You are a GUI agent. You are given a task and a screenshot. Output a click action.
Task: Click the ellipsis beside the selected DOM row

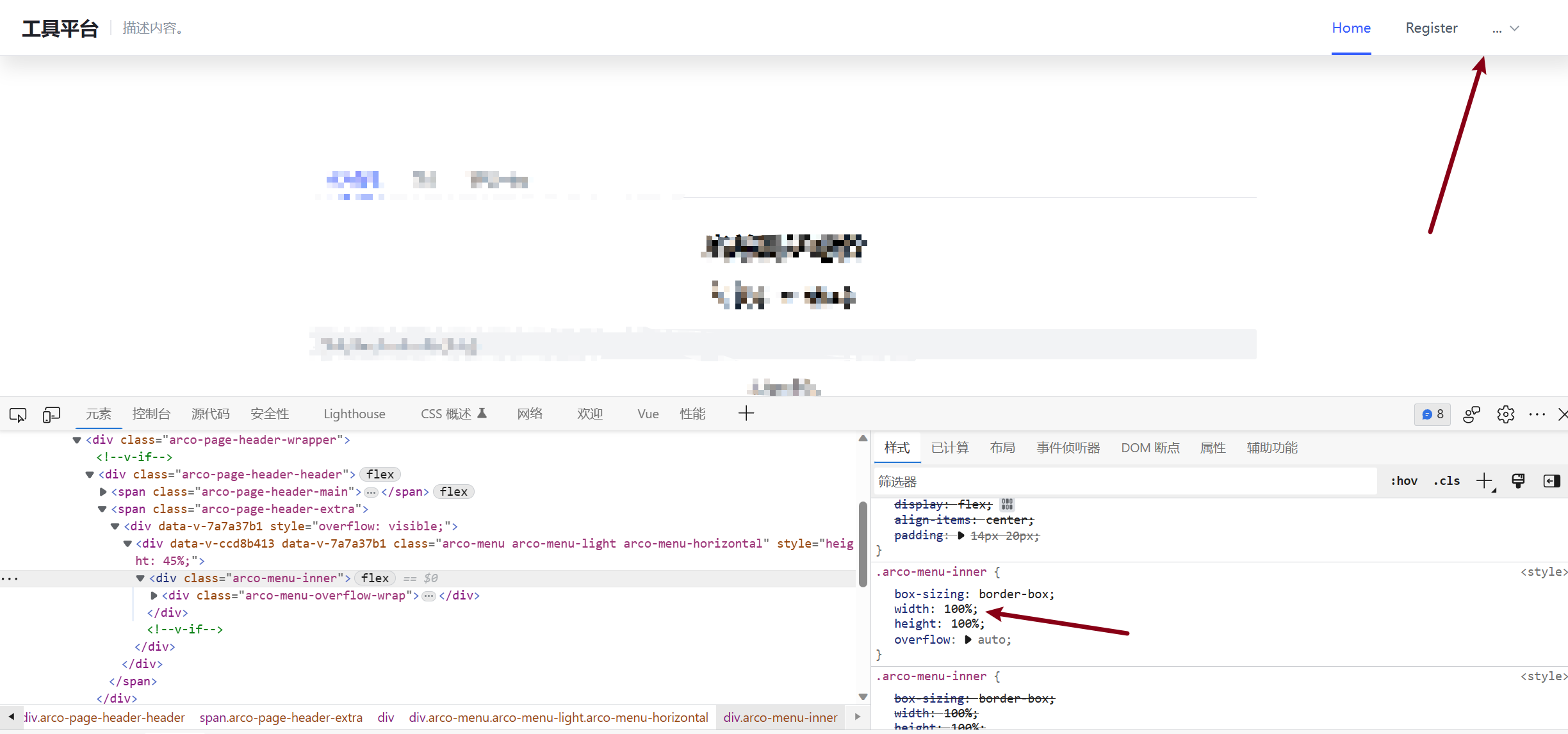coord(10,579)
